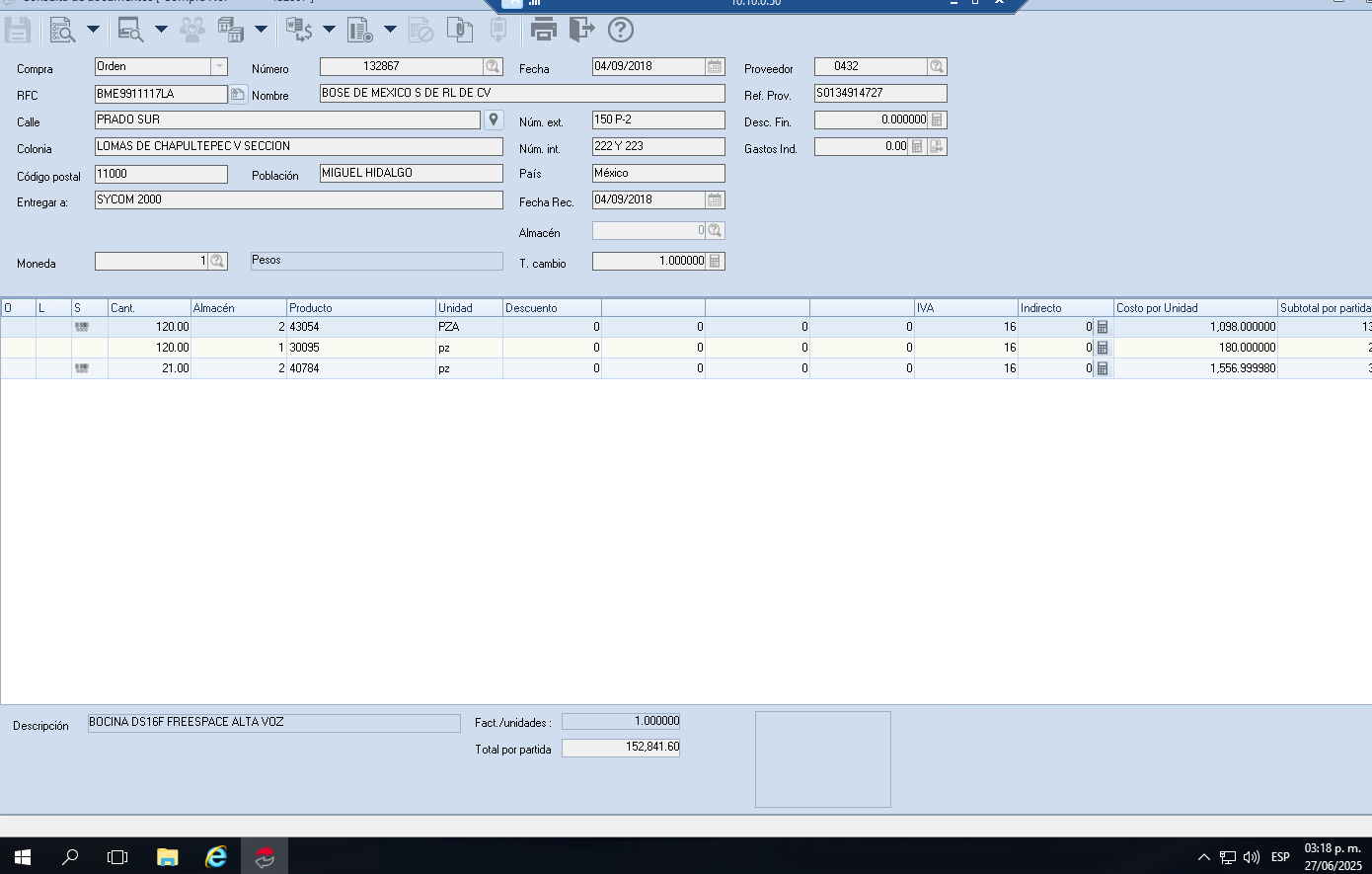Click the people group toolbar icon
This screenshot has width=1372, height=874.
(x=192, y=30)
